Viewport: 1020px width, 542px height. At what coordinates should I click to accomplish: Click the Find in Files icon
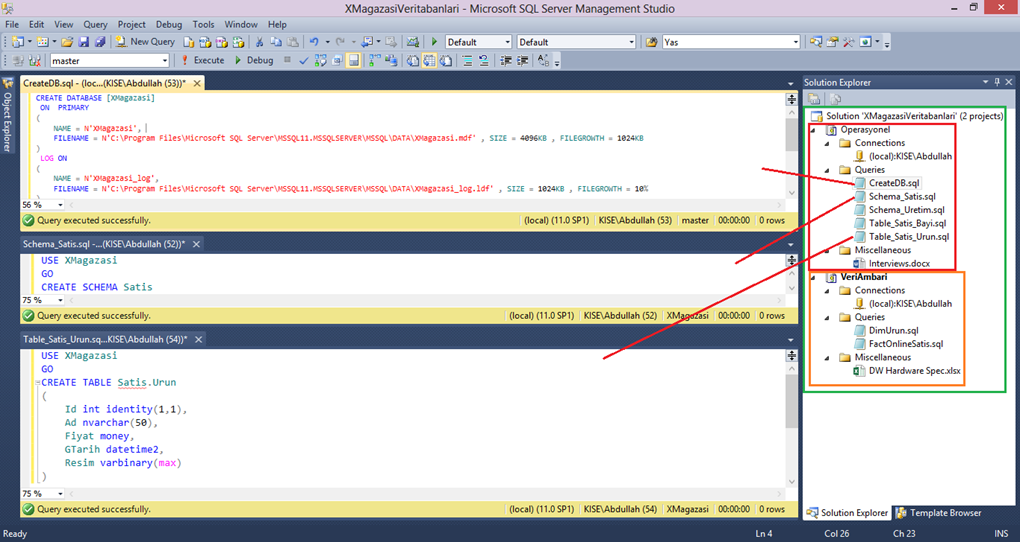coord(651,42)
